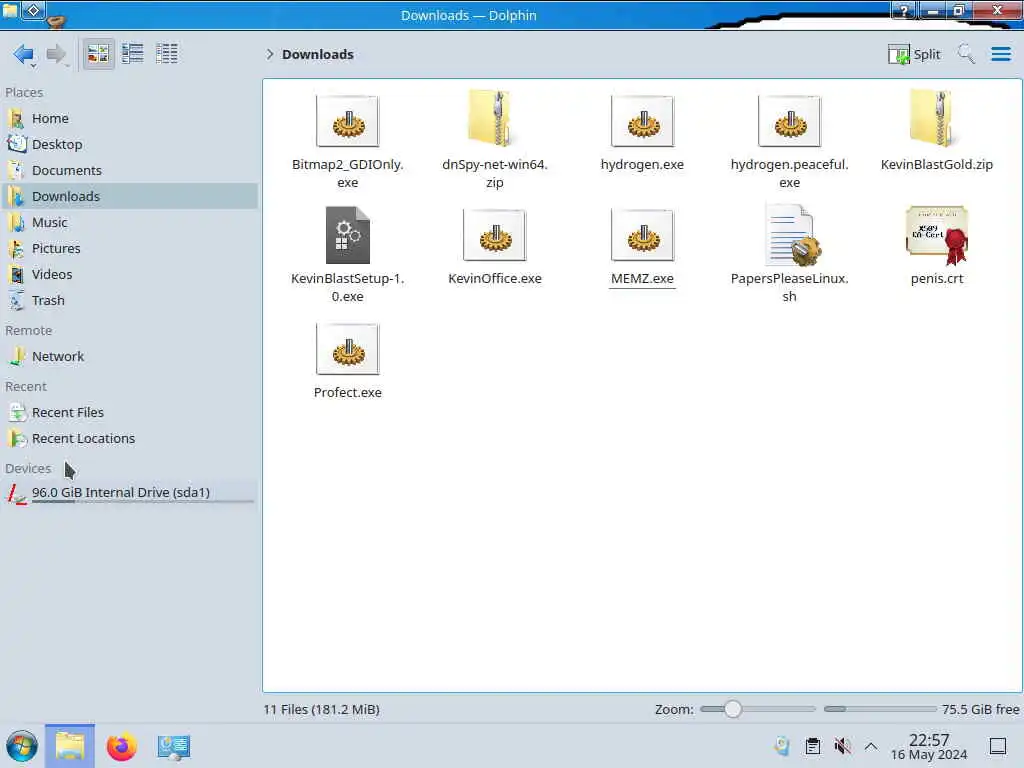Open the hamburger control menu
Viewport: 1024px width, 768px height.
[1000, 54]
